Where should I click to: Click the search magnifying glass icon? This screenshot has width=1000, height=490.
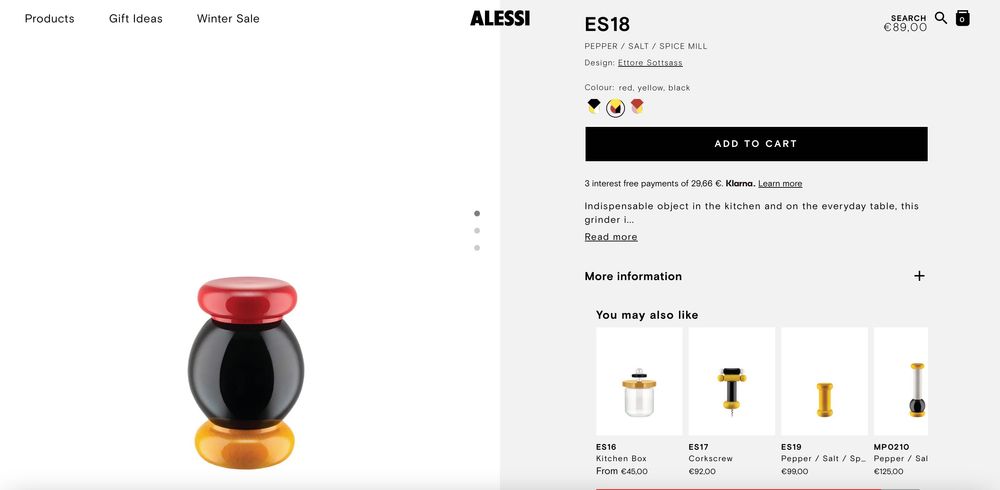coord(941,17)
